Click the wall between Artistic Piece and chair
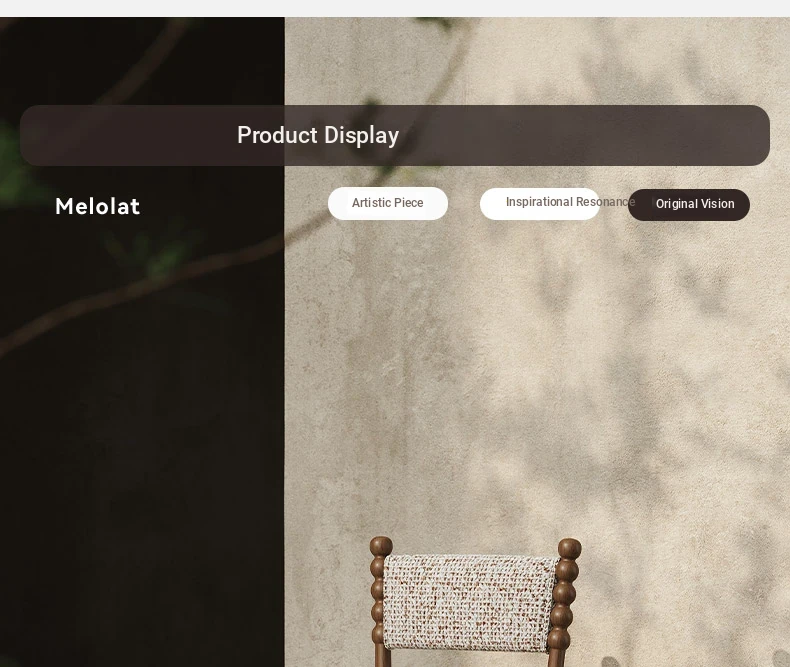The height and width of the screenshot is (667, 790). click(388, 378)
